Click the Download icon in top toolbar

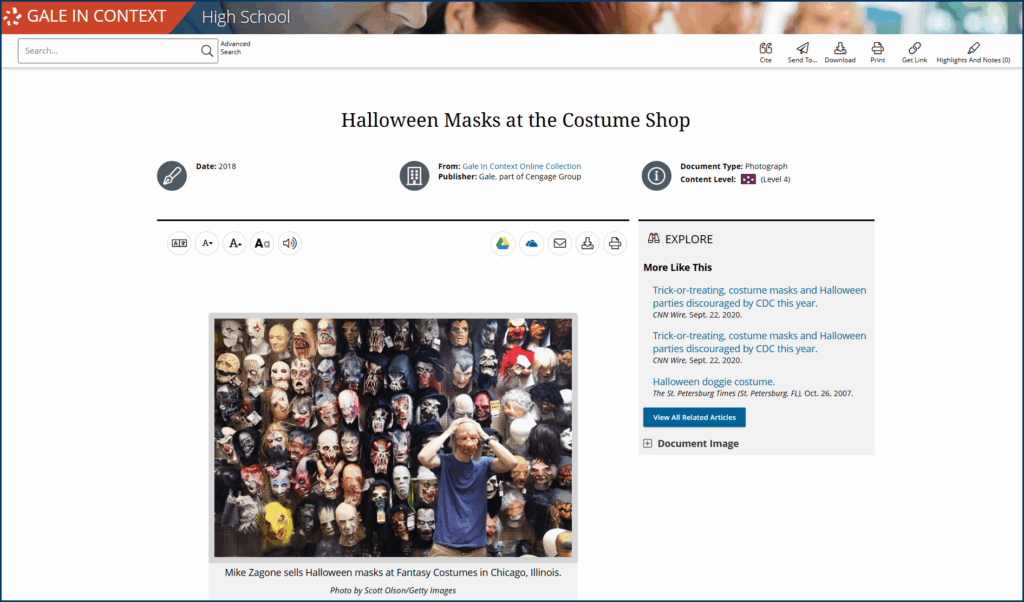[840, 51]
